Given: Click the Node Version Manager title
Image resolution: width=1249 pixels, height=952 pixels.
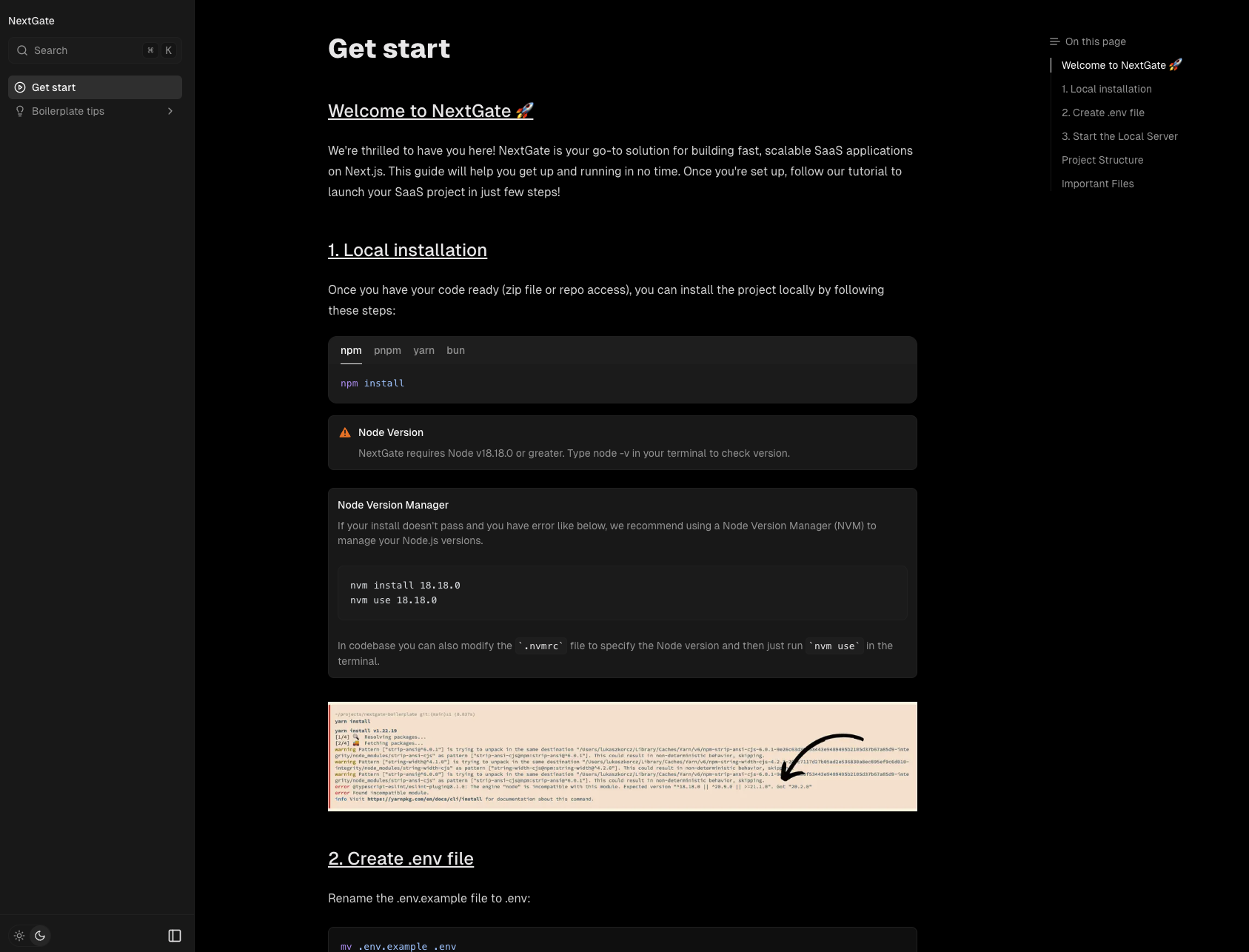Looking at the screenshot, I should [393, 505].
